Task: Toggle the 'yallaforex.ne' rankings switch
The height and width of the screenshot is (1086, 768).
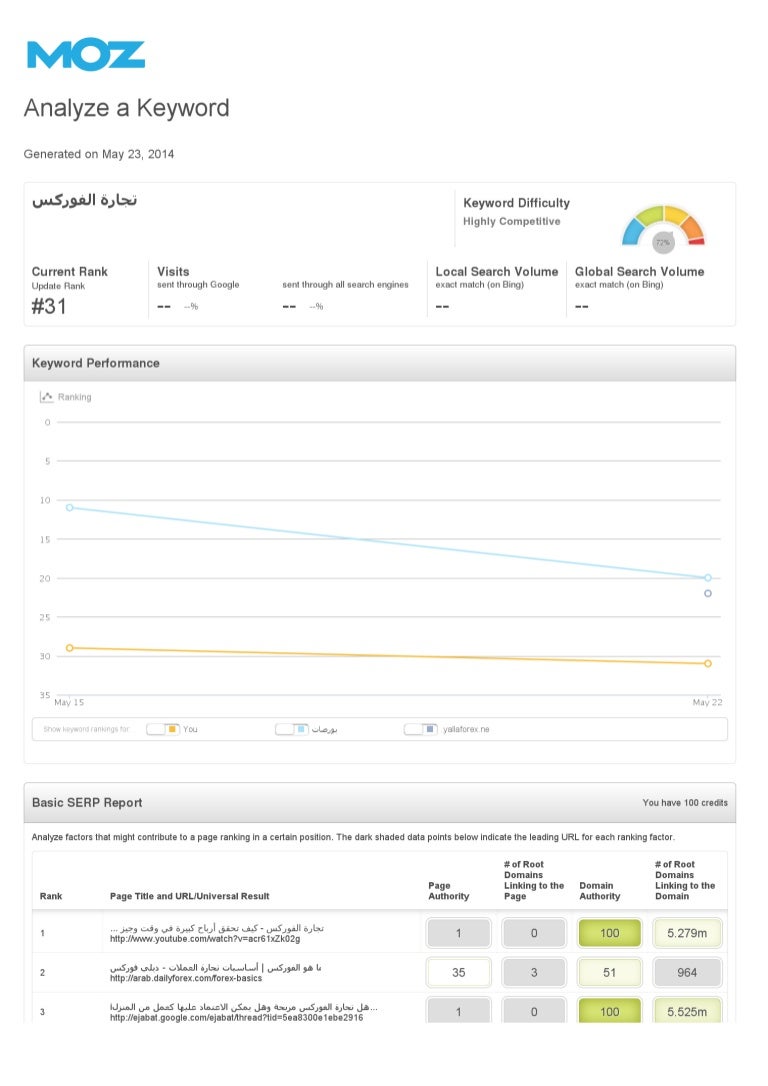Action: click(420, 729)
